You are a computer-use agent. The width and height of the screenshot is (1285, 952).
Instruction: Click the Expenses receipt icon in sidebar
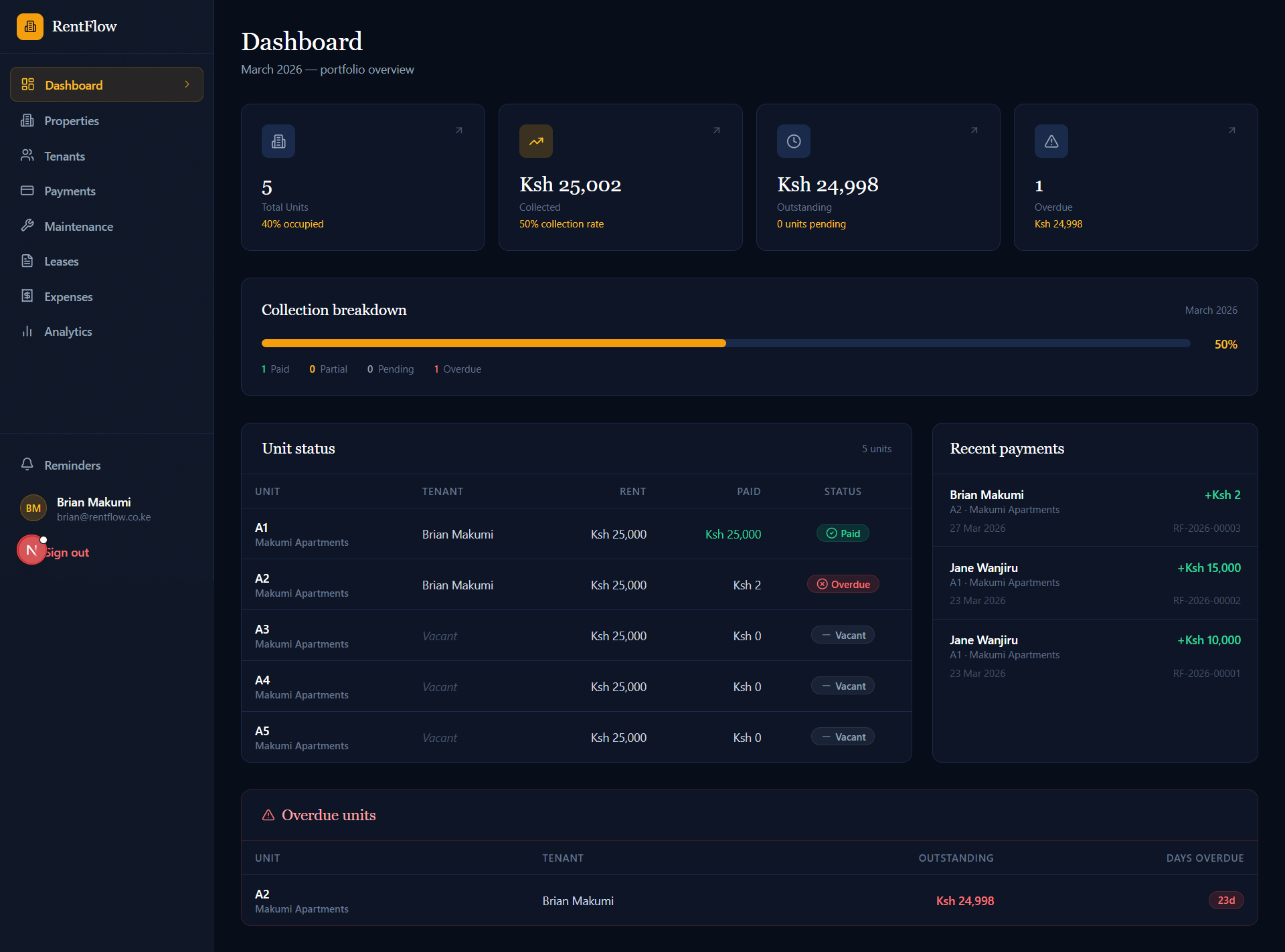pos(27,296)
